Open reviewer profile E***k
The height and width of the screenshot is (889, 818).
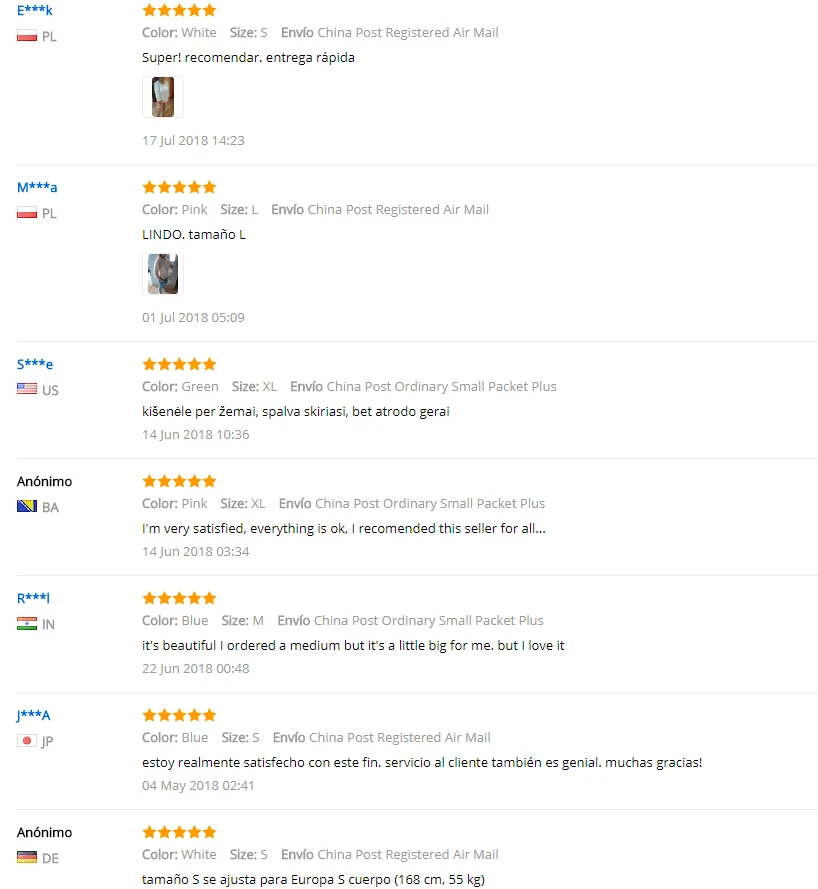[x=35, y=10]
